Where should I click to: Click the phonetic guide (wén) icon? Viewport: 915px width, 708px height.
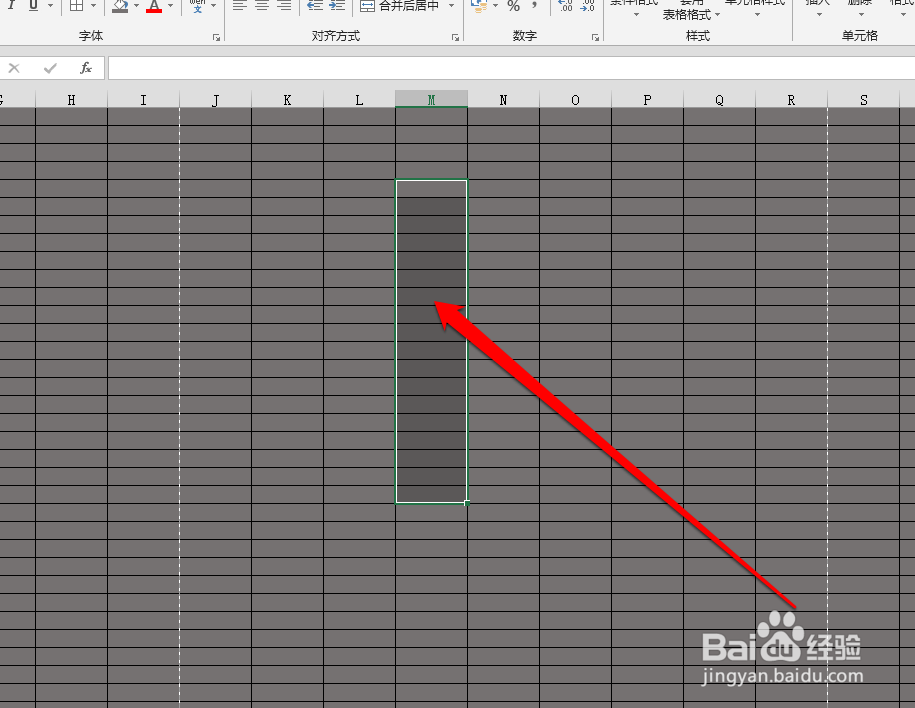(x=197, y=5)
